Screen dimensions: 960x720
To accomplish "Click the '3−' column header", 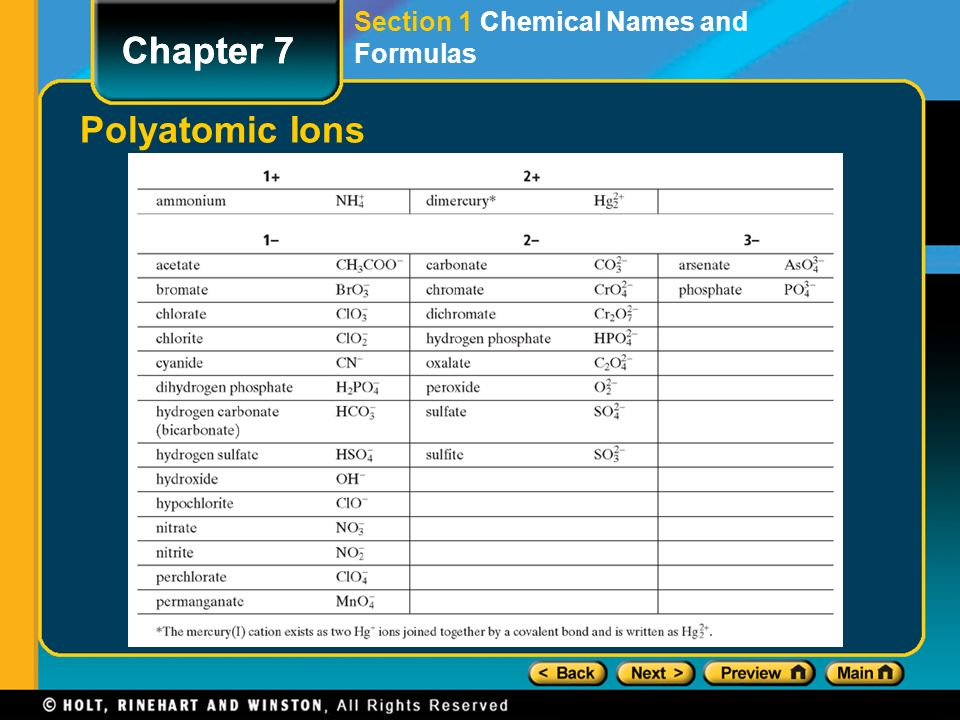I will click(751, 241).
